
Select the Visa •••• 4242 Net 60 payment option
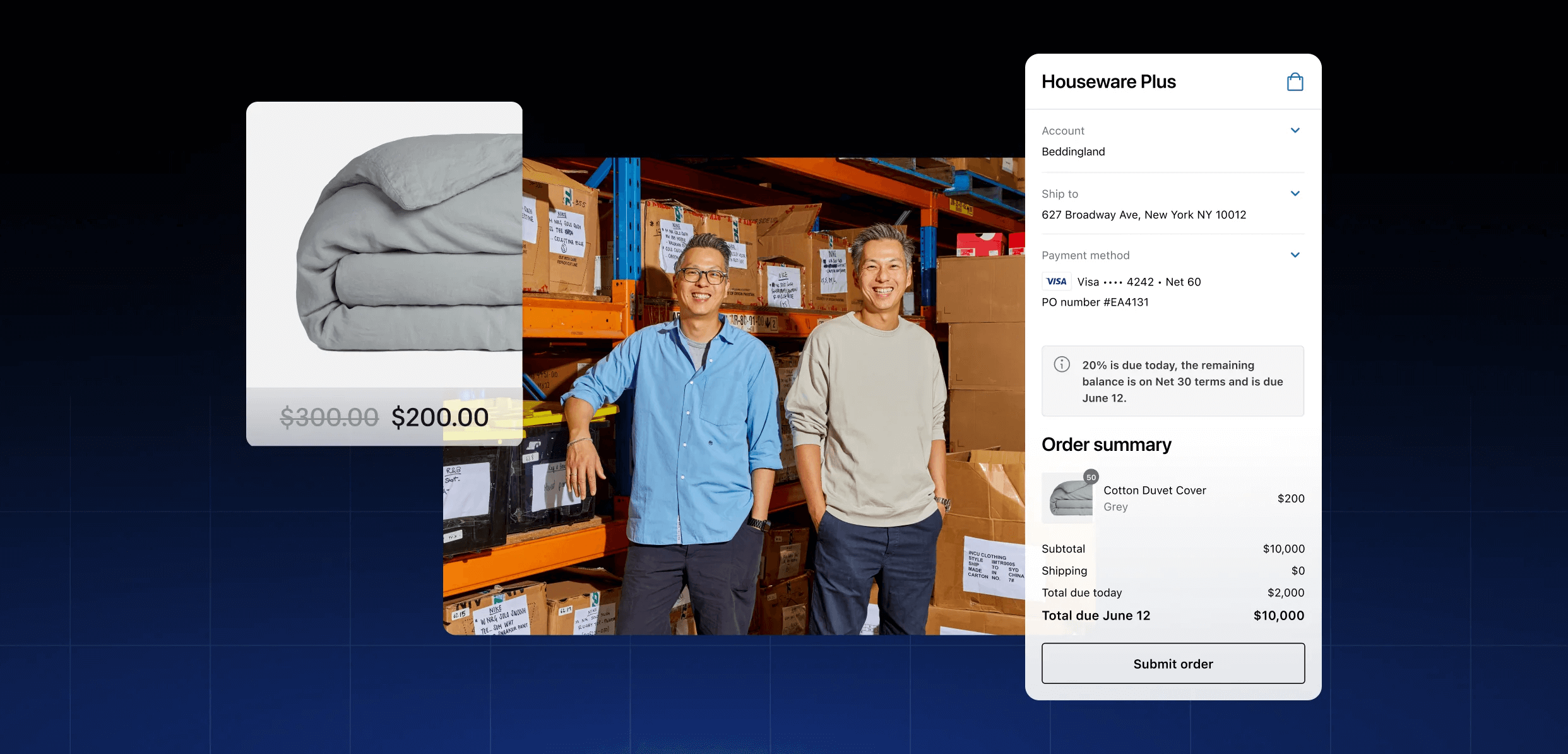click(x=1139, y=282)
